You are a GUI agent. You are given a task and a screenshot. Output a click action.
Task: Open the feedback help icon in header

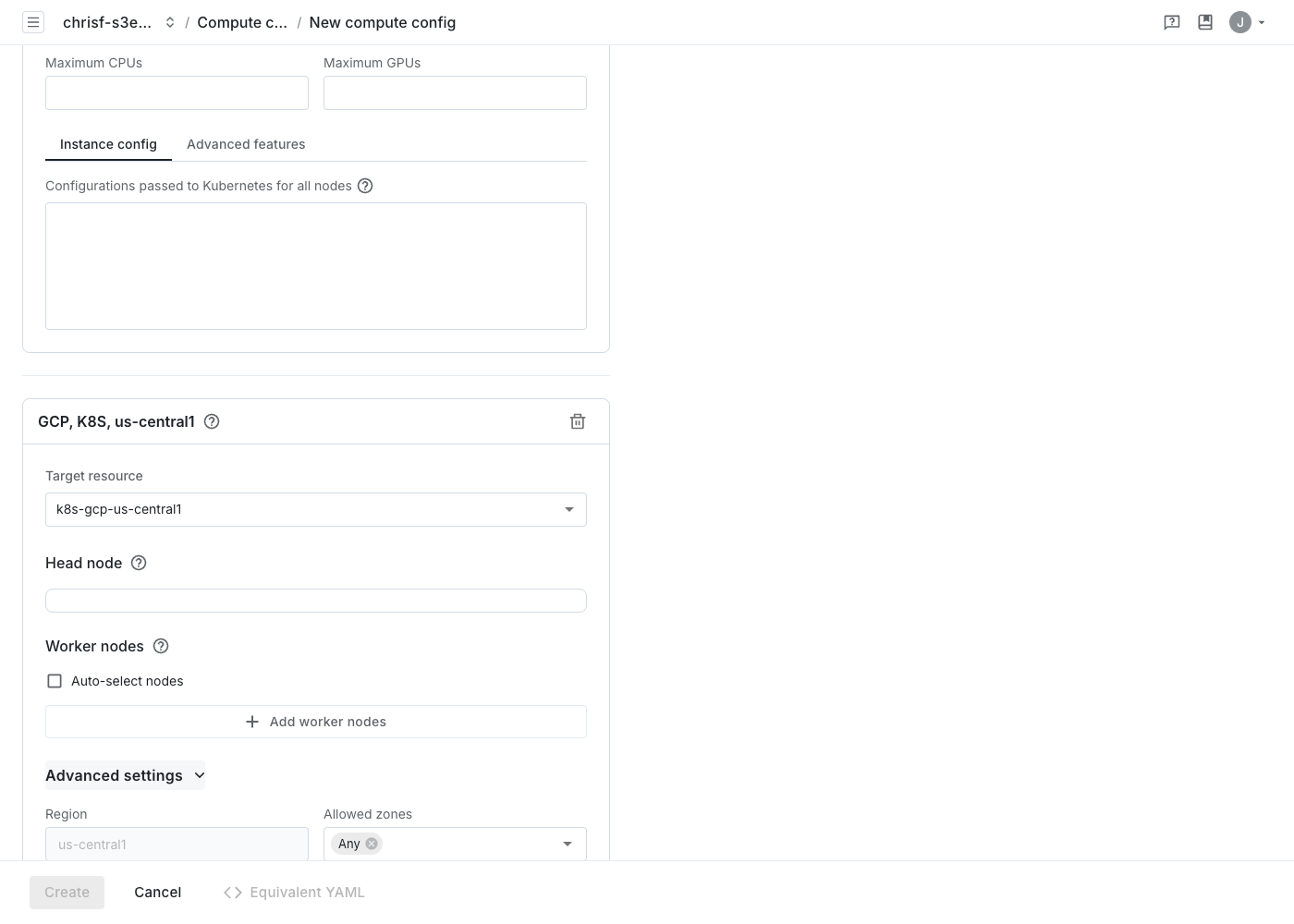click(1172, 22)
